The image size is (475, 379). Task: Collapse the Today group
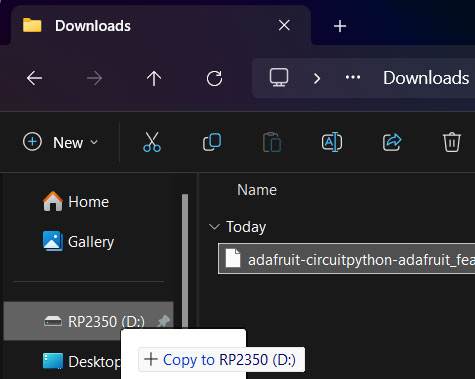(x=214, y=227)
